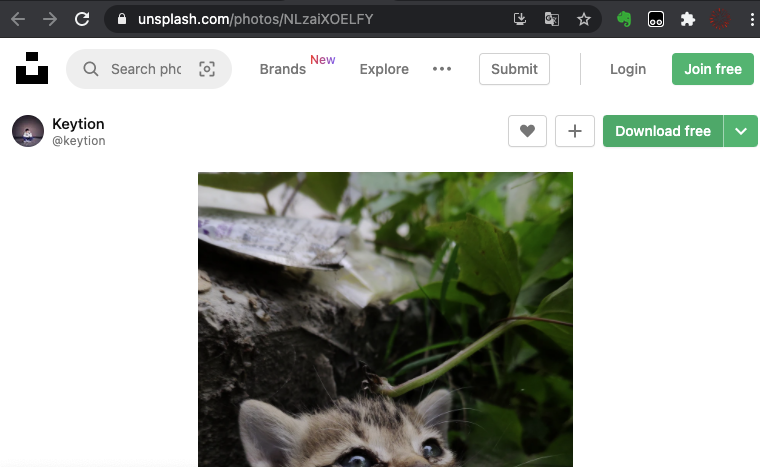Like the photo with heart button
This screenshot has width=760, height=467.
pos(527,131)
